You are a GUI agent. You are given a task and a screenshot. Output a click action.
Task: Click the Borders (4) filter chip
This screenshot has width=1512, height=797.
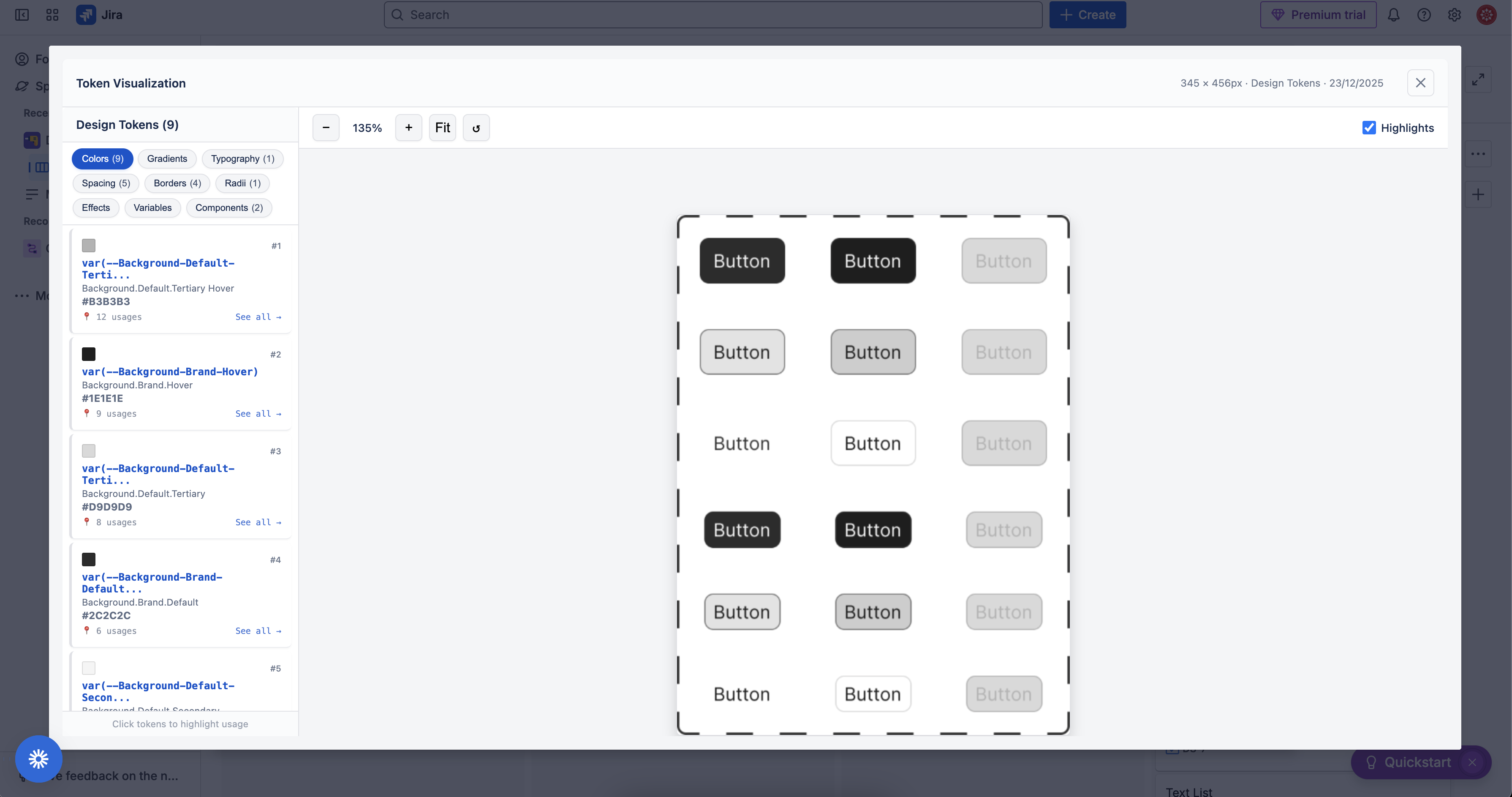pos(177,183)
